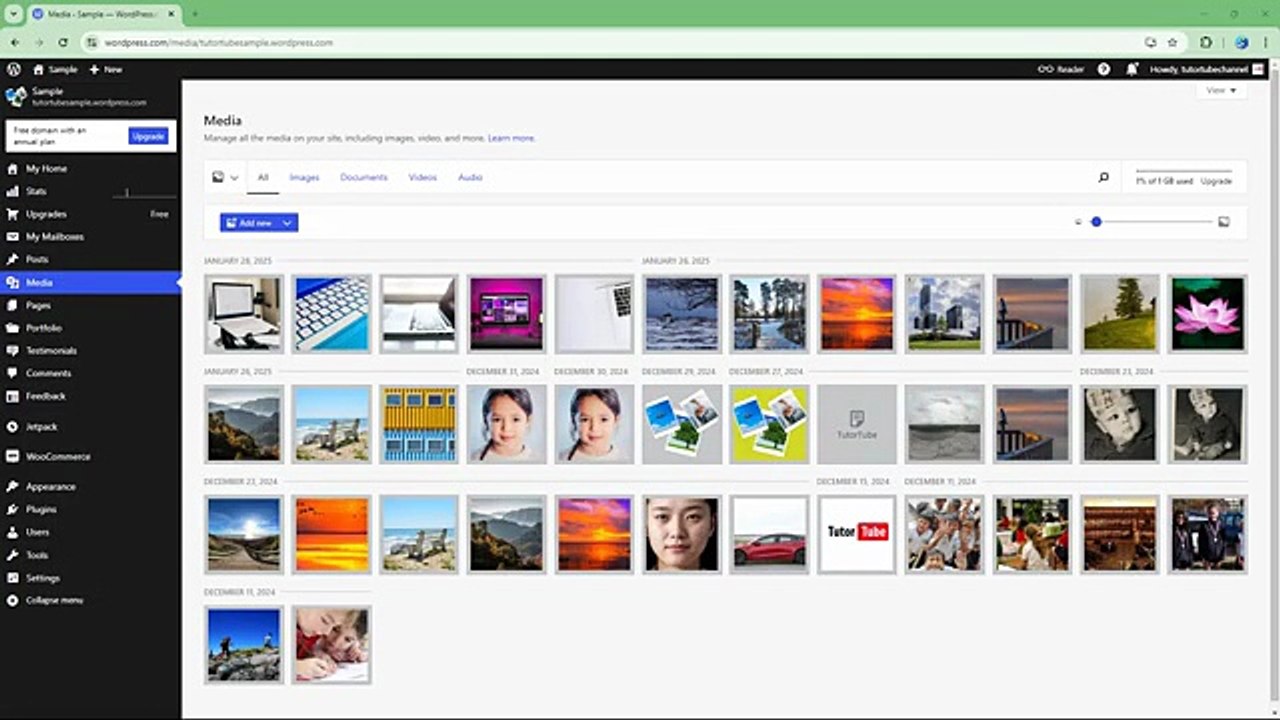Expand the View options dropdown
Image resolution: width=1280 pixels, height=720 pixels.
(1221, 90)
